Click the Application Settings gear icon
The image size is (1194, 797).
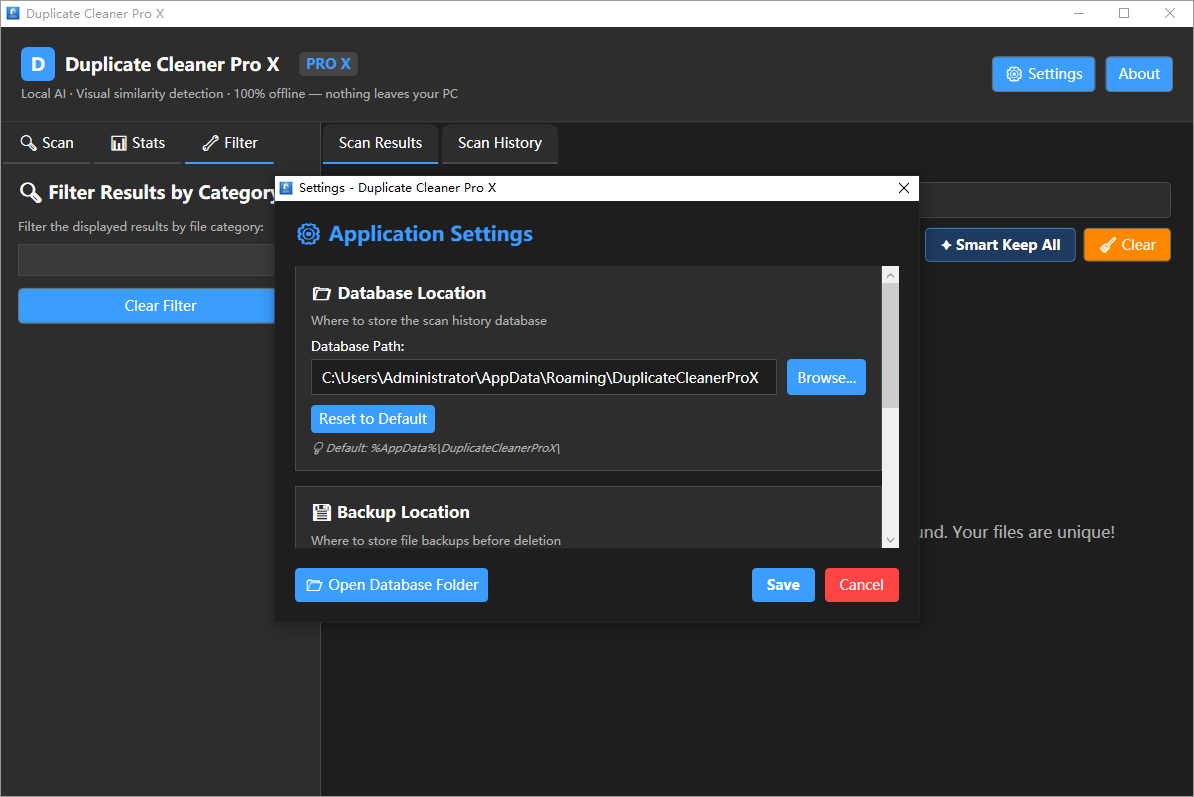pyautogui.click(x=308, y=234)
